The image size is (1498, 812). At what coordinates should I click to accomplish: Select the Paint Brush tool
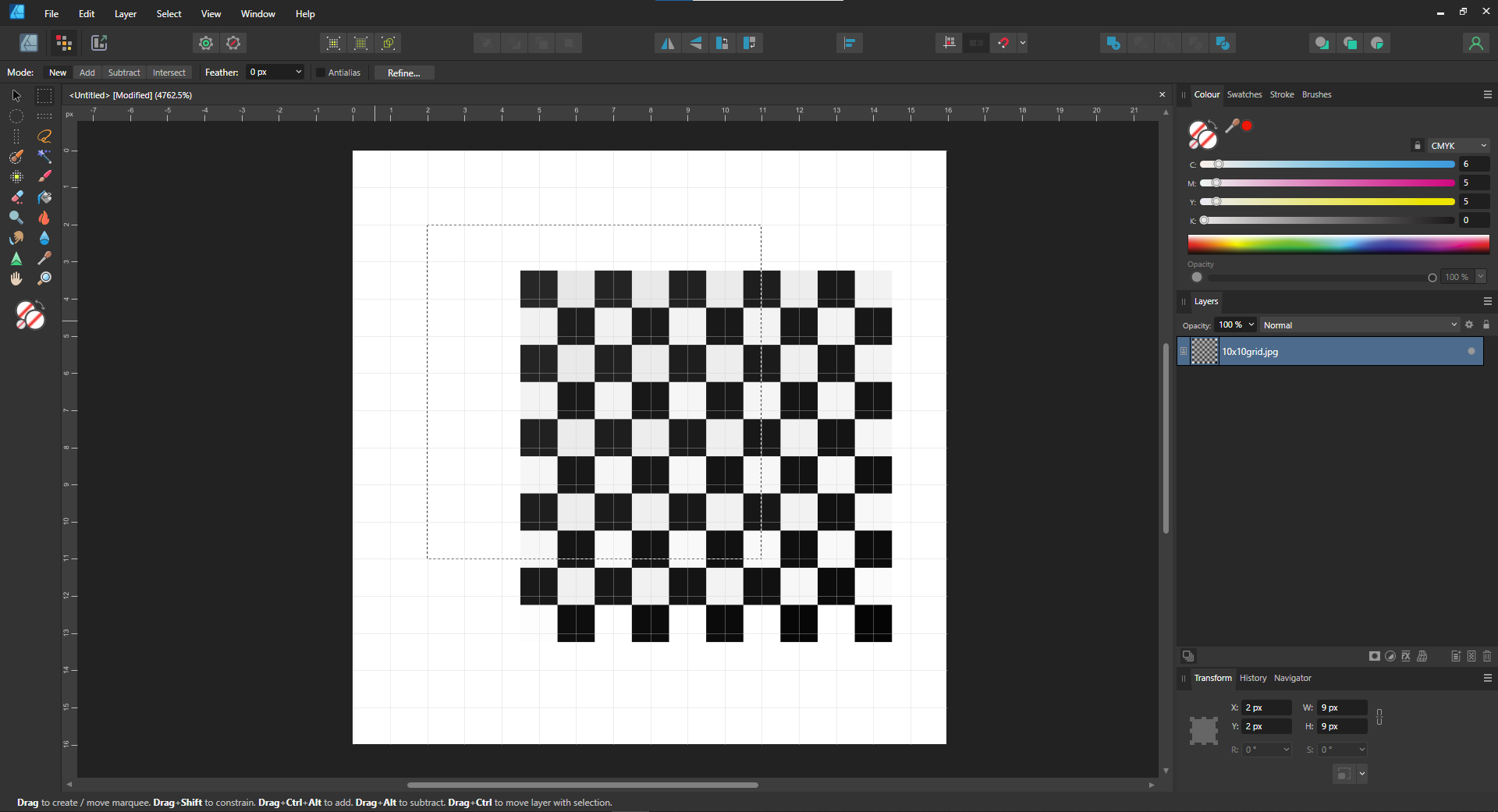click(x=44, y=176)
